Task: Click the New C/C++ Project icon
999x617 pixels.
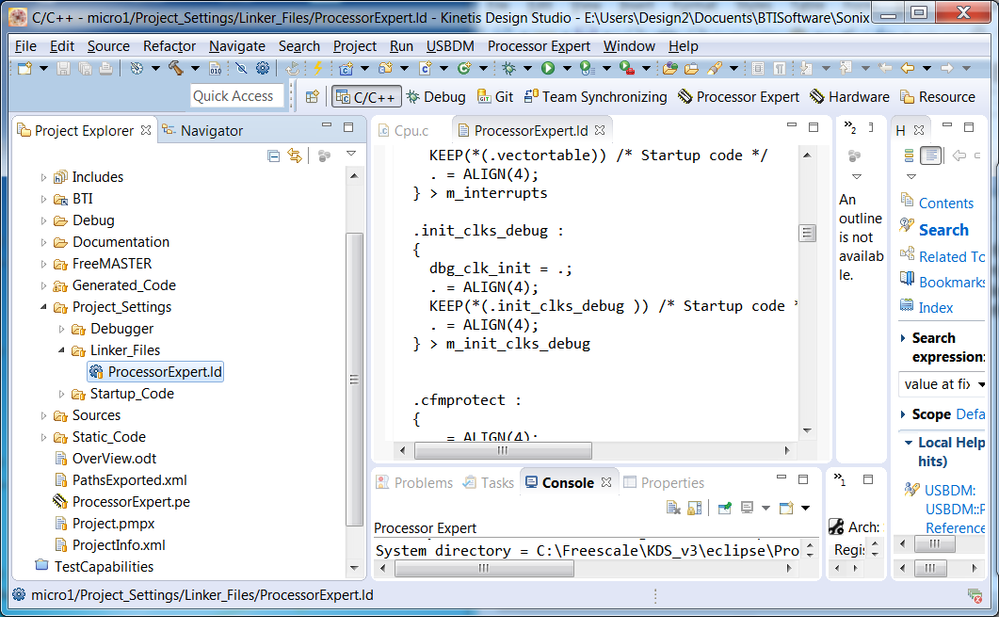Action: click(x=346, y=68)
